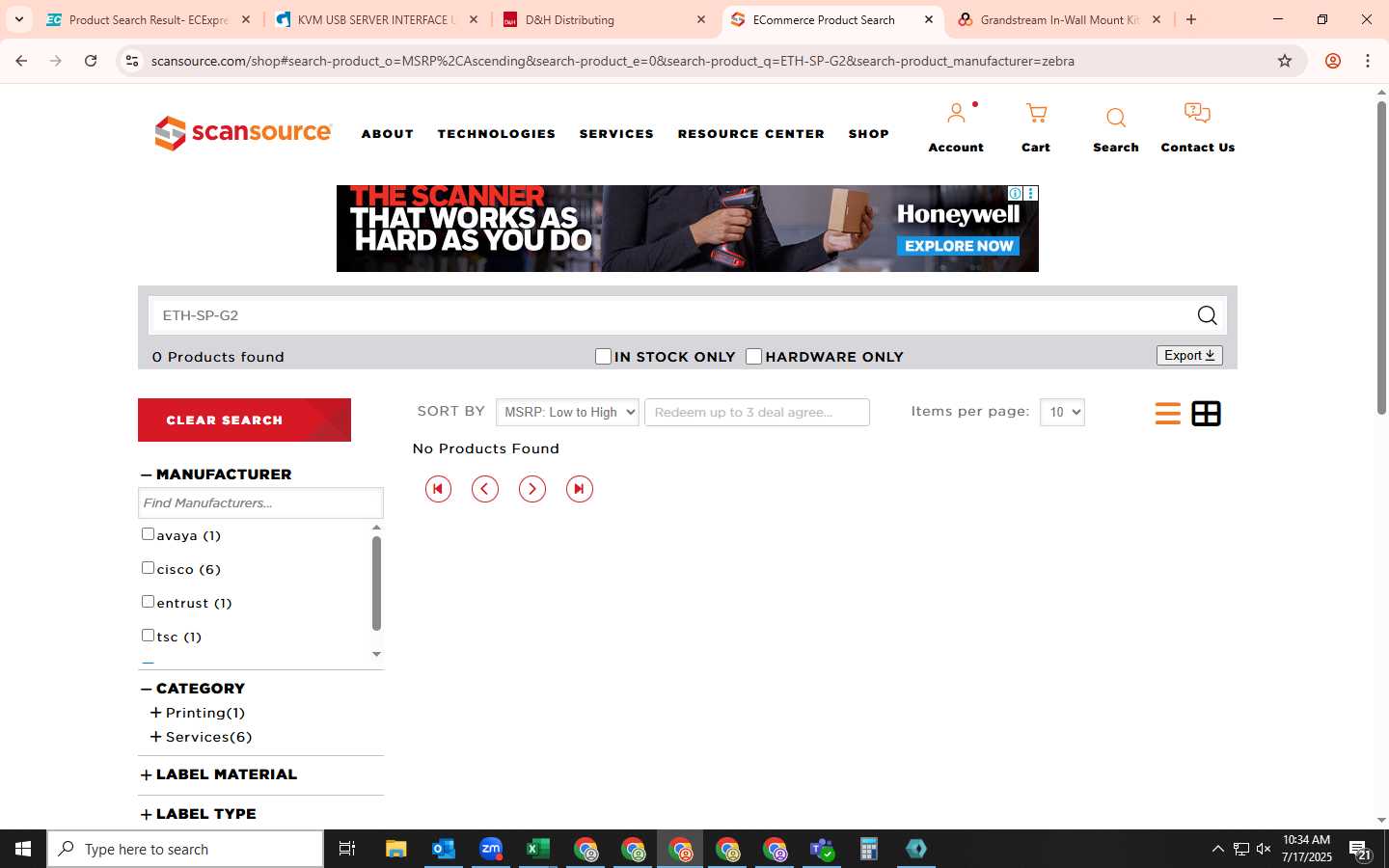Open the TECHNOLOGIES menu

(497, 134)
